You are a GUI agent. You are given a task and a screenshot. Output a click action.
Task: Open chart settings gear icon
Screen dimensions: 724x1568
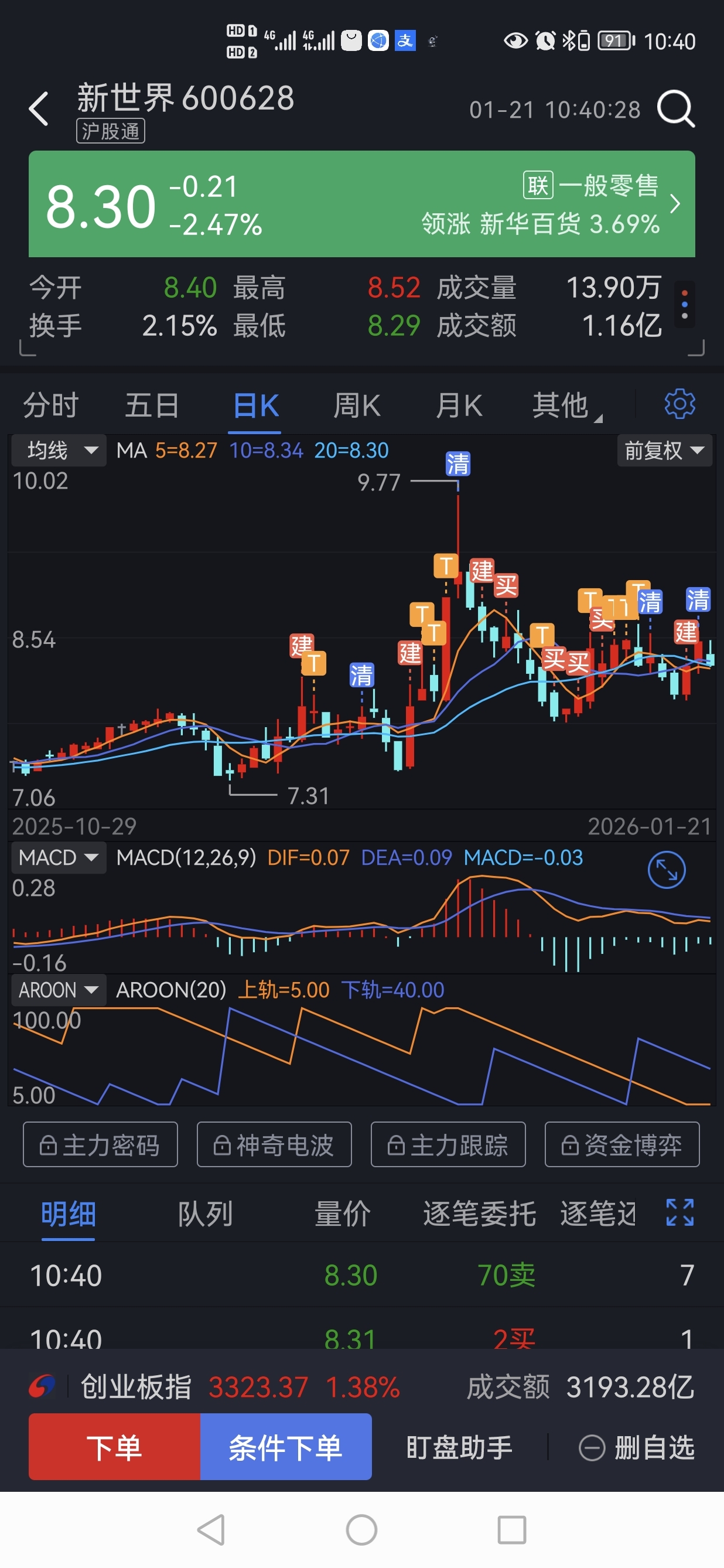tap(679, 404)
